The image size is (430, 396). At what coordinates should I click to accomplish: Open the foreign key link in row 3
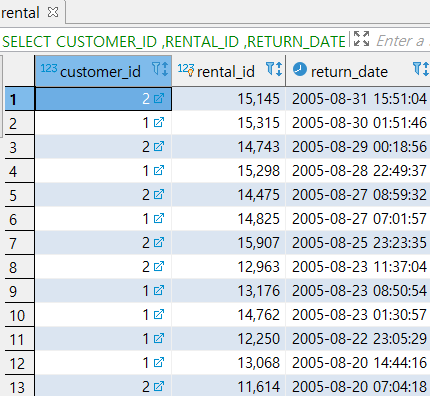[x=159, y=147]
